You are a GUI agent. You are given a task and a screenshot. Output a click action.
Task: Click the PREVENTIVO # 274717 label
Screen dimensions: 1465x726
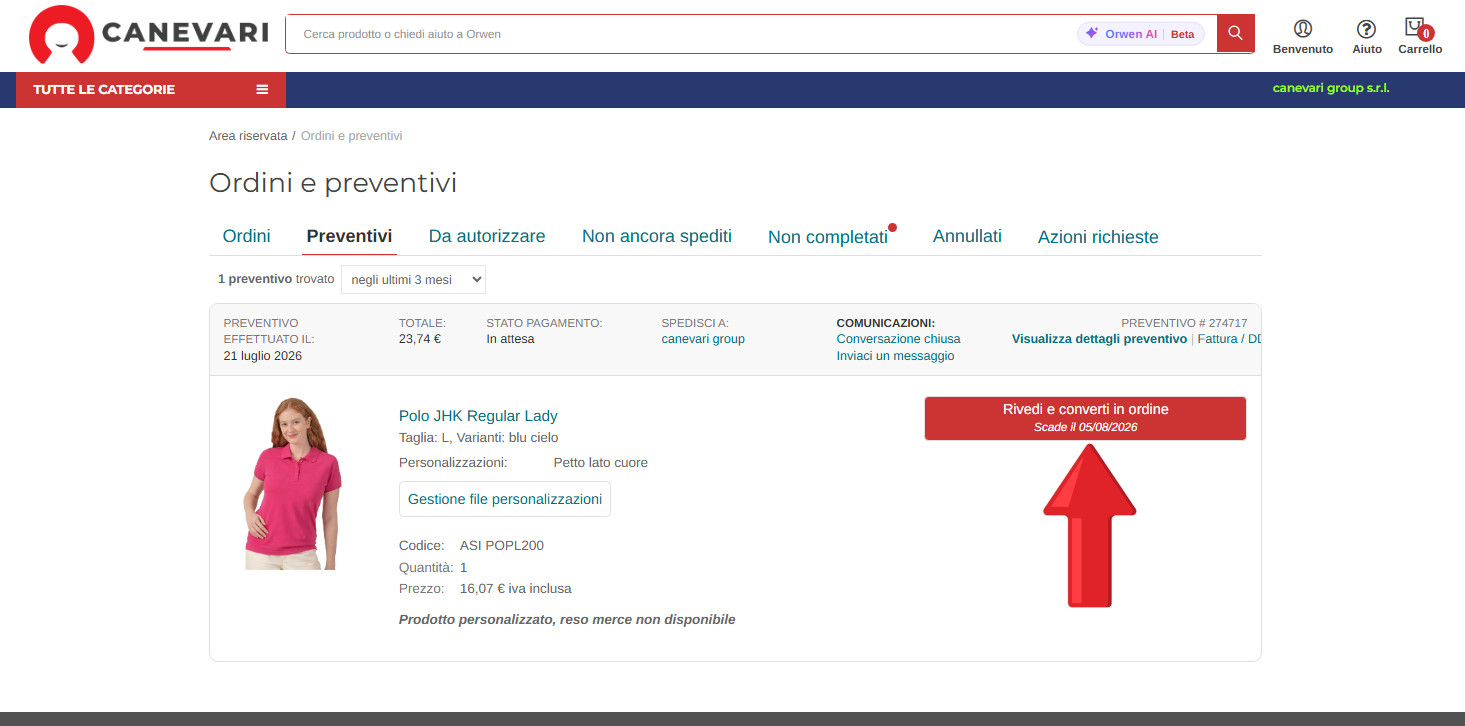click(1184, 323)
